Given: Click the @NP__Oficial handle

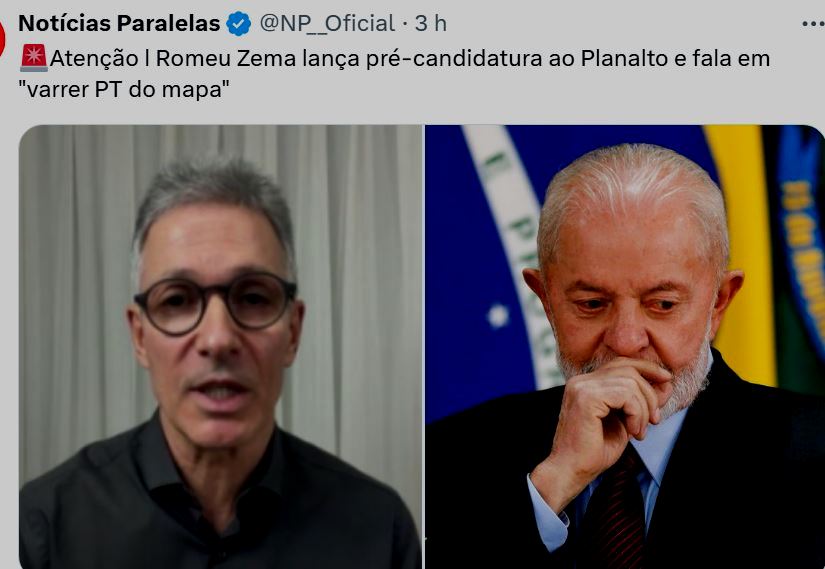Looking at the screenshot, I should 327,24.
